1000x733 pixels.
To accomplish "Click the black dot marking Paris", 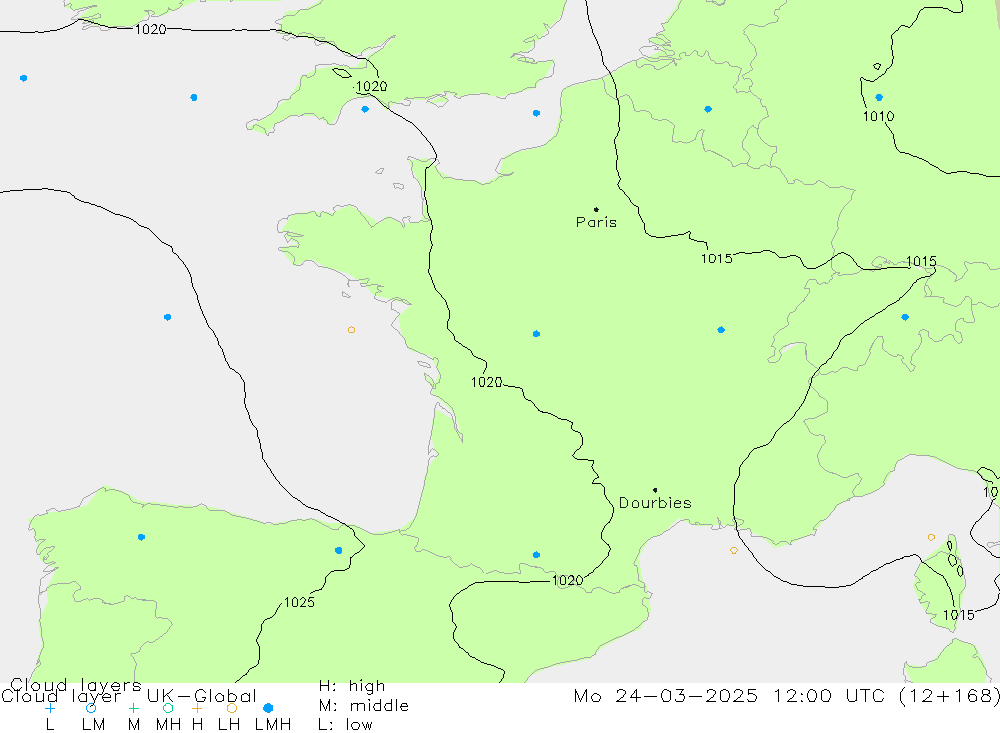I will coord(596,209).
